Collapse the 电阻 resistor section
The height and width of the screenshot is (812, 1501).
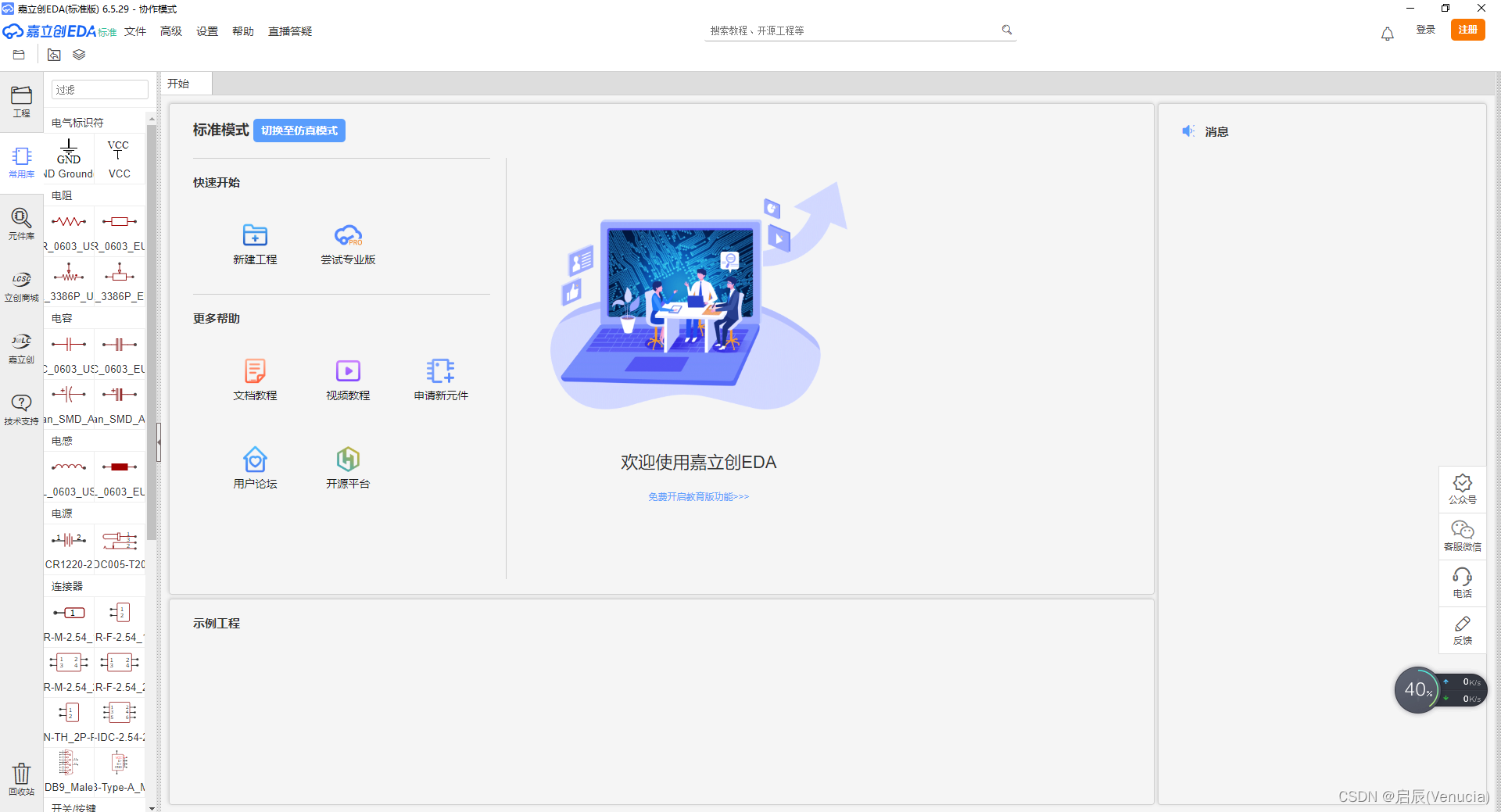(x=63, y=195)
